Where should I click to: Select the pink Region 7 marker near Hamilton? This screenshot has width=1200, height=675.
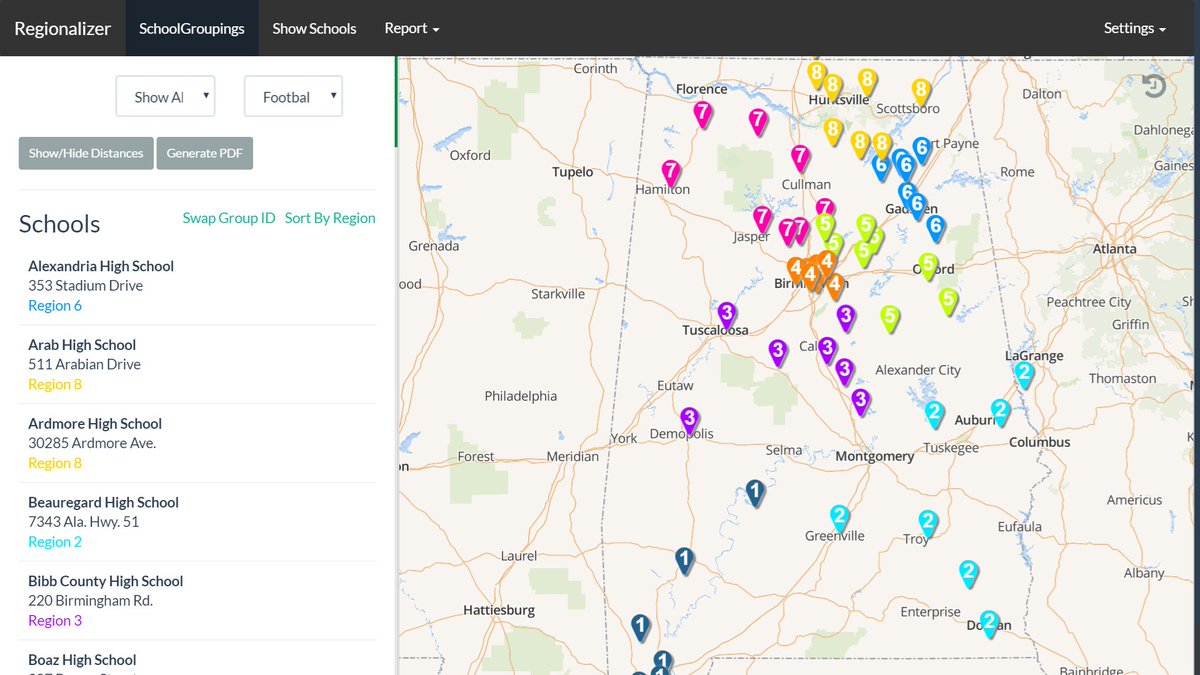tap(670, 172)
